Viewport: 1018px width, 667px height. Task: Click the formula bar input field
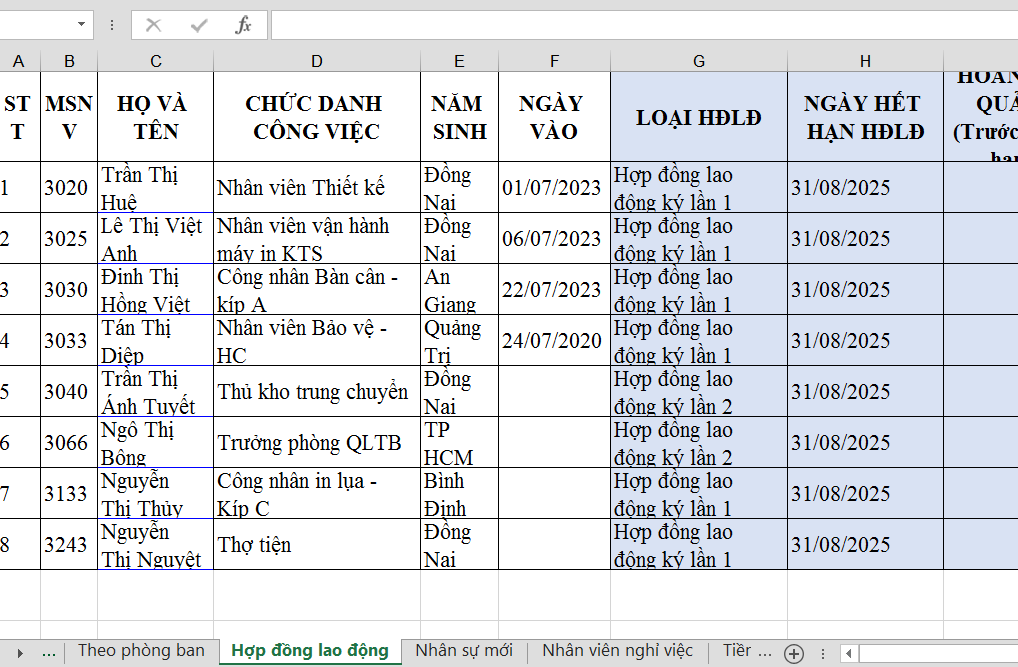pos(644,25)
